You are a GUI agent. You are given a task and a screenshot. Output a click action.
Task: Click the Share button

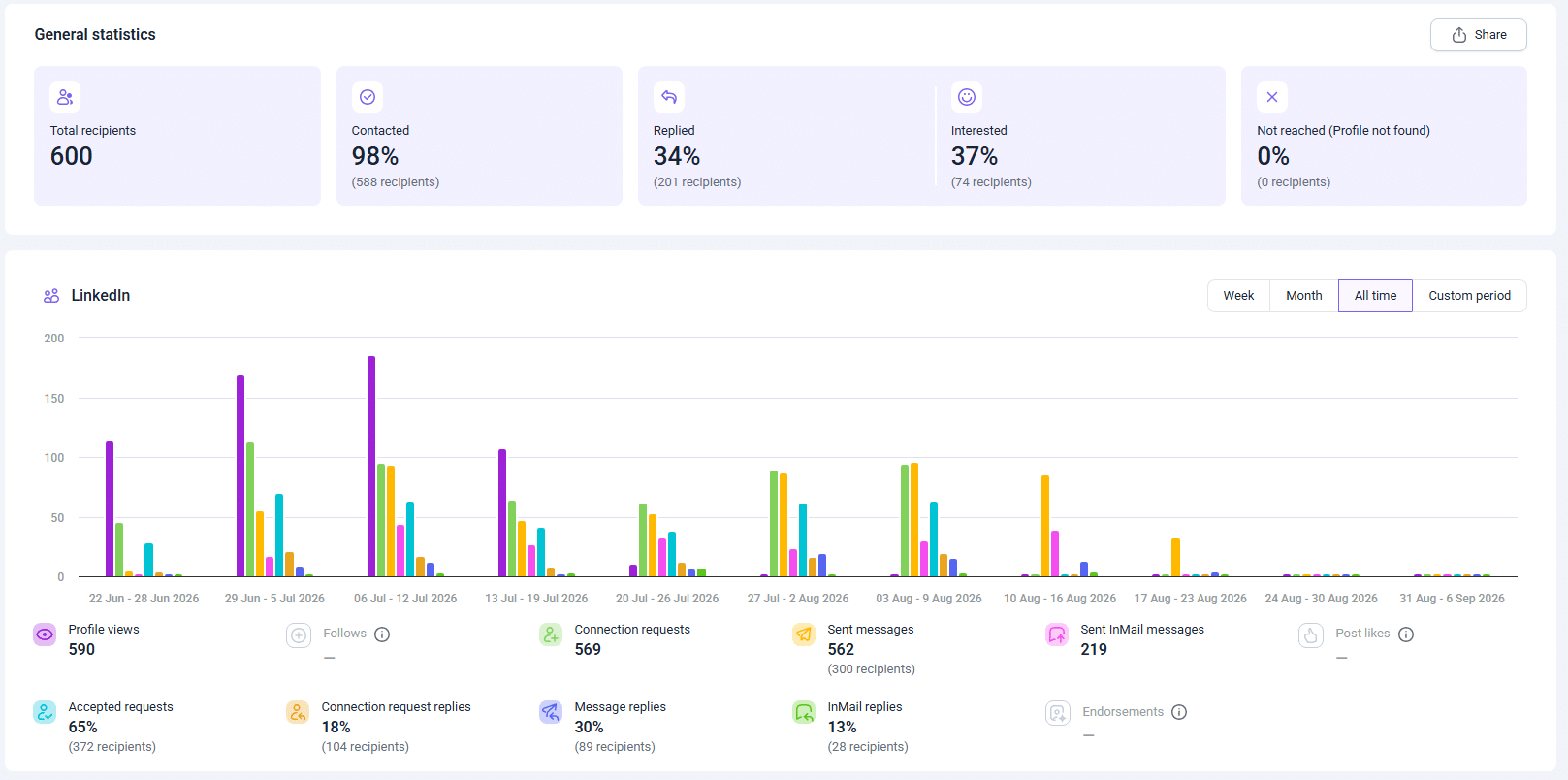click(x=1479, y=35)
